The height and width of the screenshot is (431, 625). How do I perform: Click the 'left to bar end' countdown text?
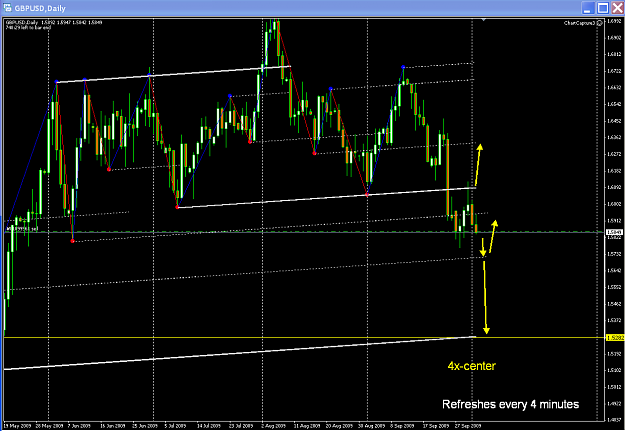tap(28, 27)
